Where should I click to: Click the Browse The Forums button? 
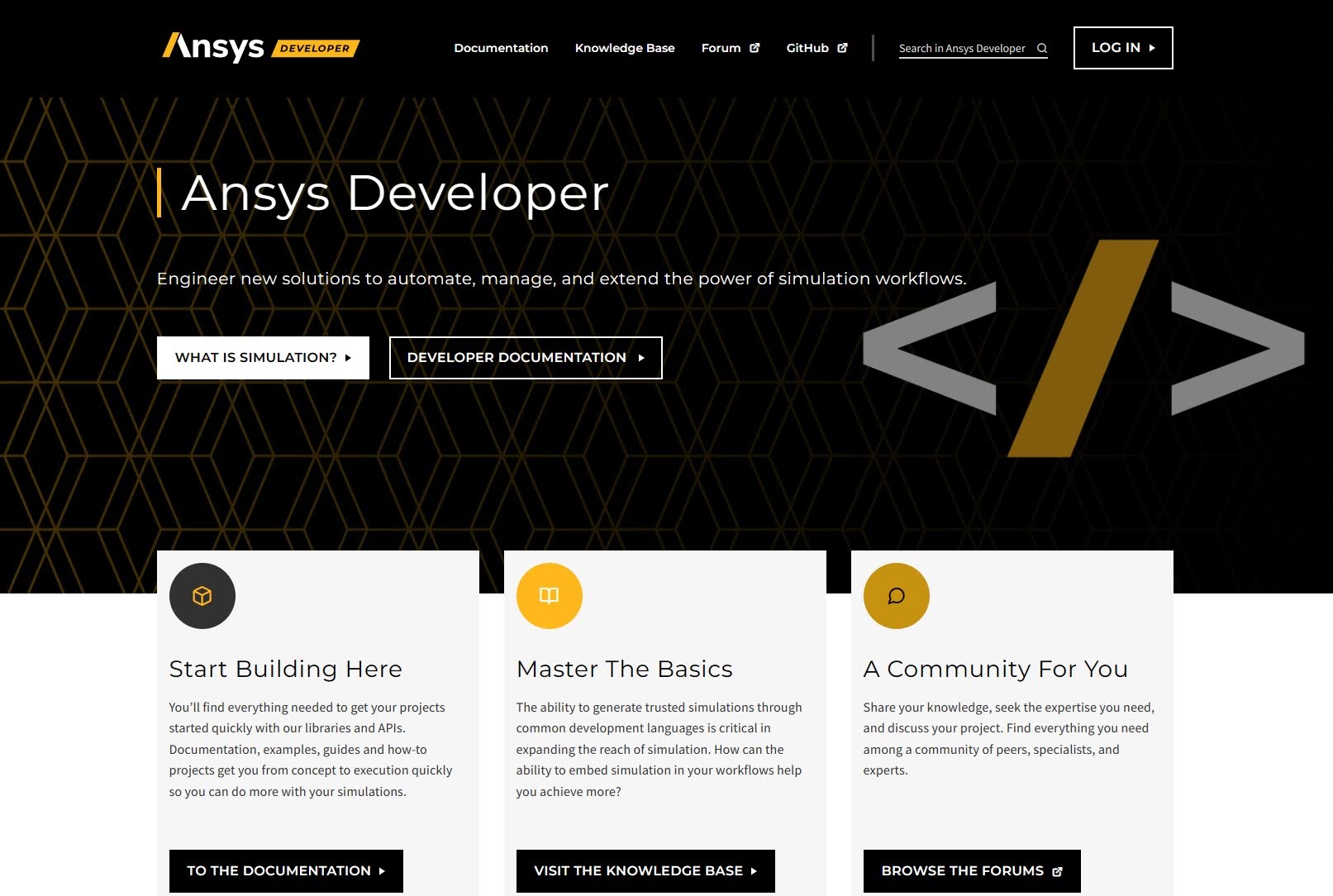point(972,870)
